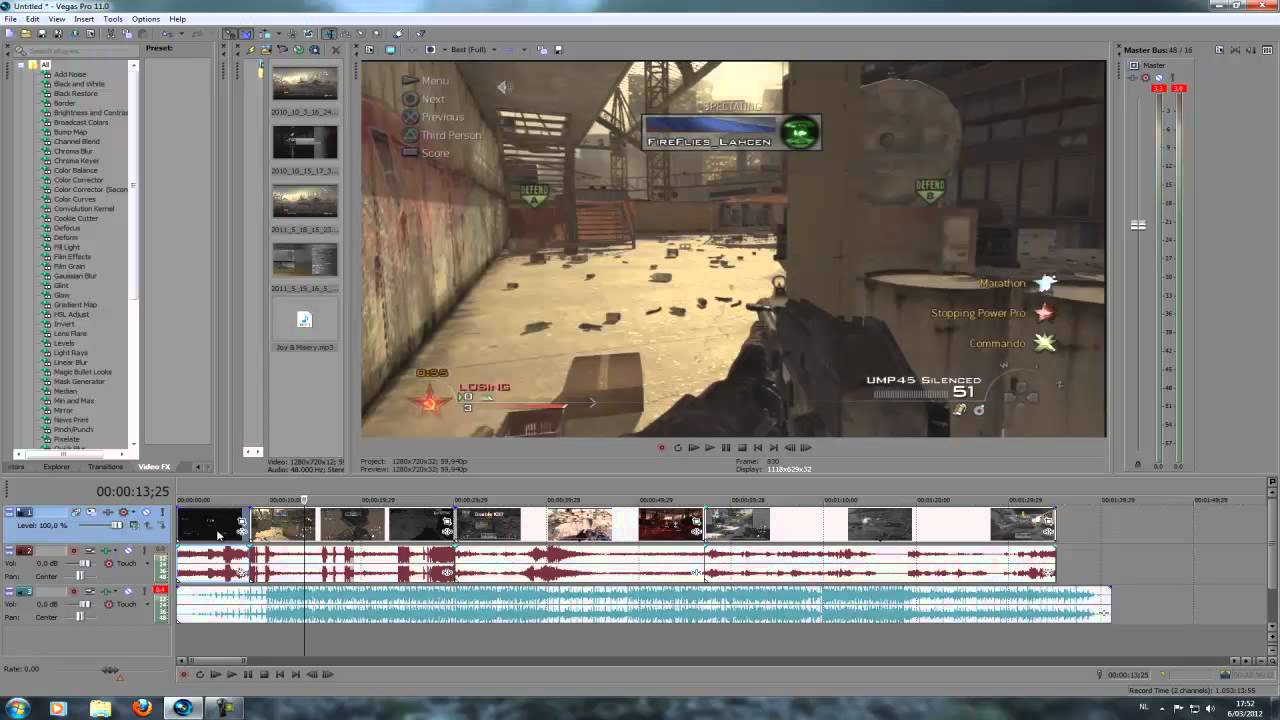The width and height of the screenshot is (1280, 720).
Task: Click Copy Snapshot to Clipboard icon
Action: [x=543, y=50]
